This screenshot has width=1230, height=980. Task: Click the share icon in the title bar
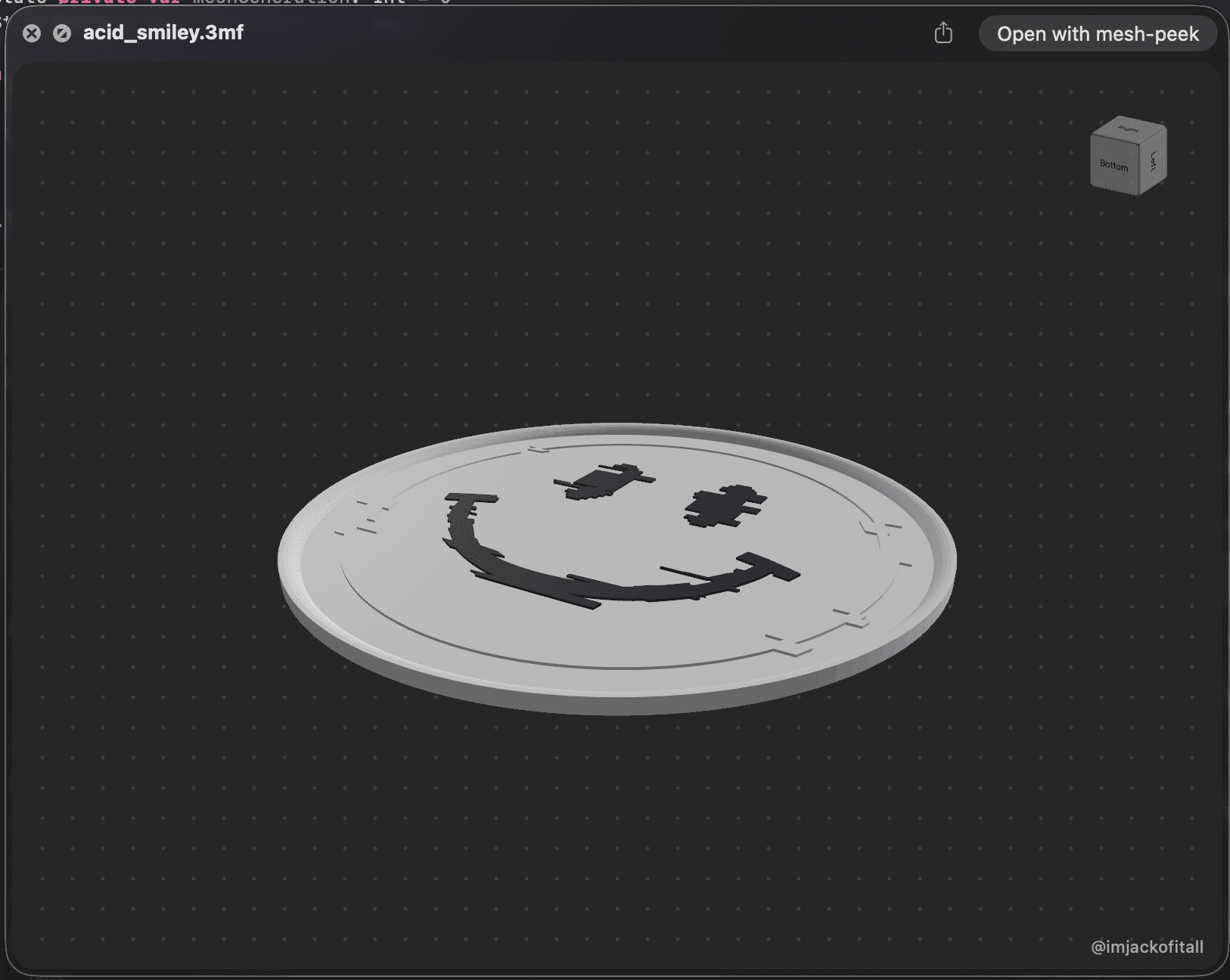(943, 33)
